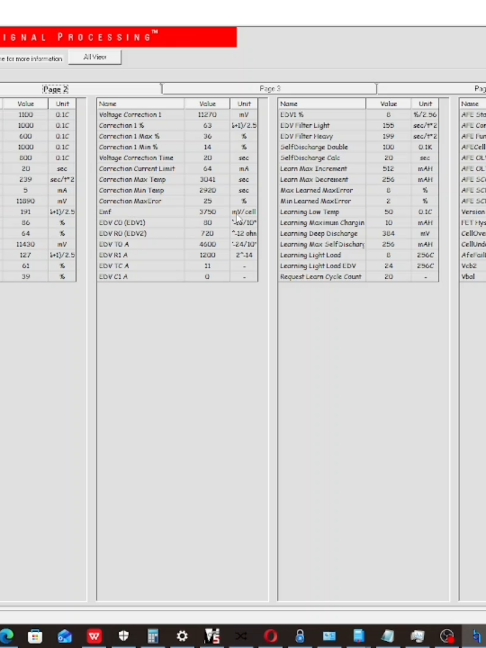Open the Outlook mail taskbar icon
Viewport: 486px width, 648px height.
(x=65, y=636)
